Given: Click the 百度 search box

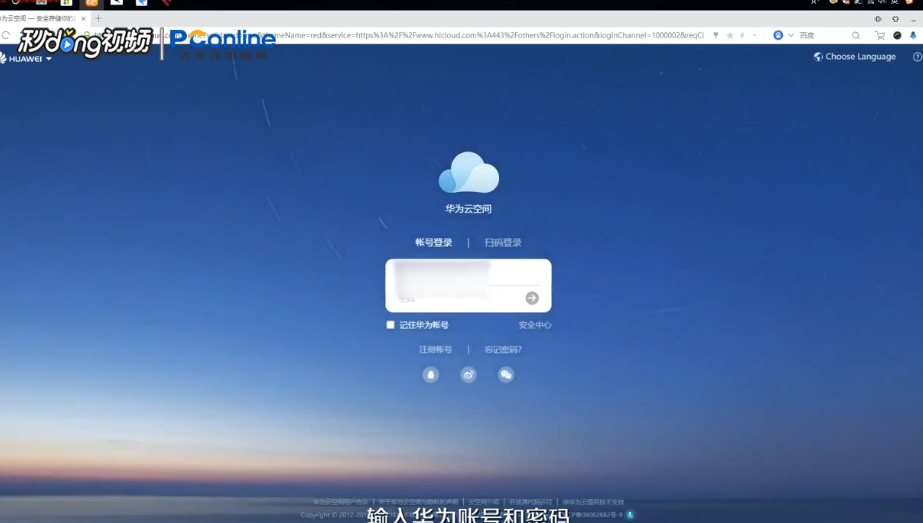Looking at the screenshot, I should pyautogui.click(x=824, y=35).
